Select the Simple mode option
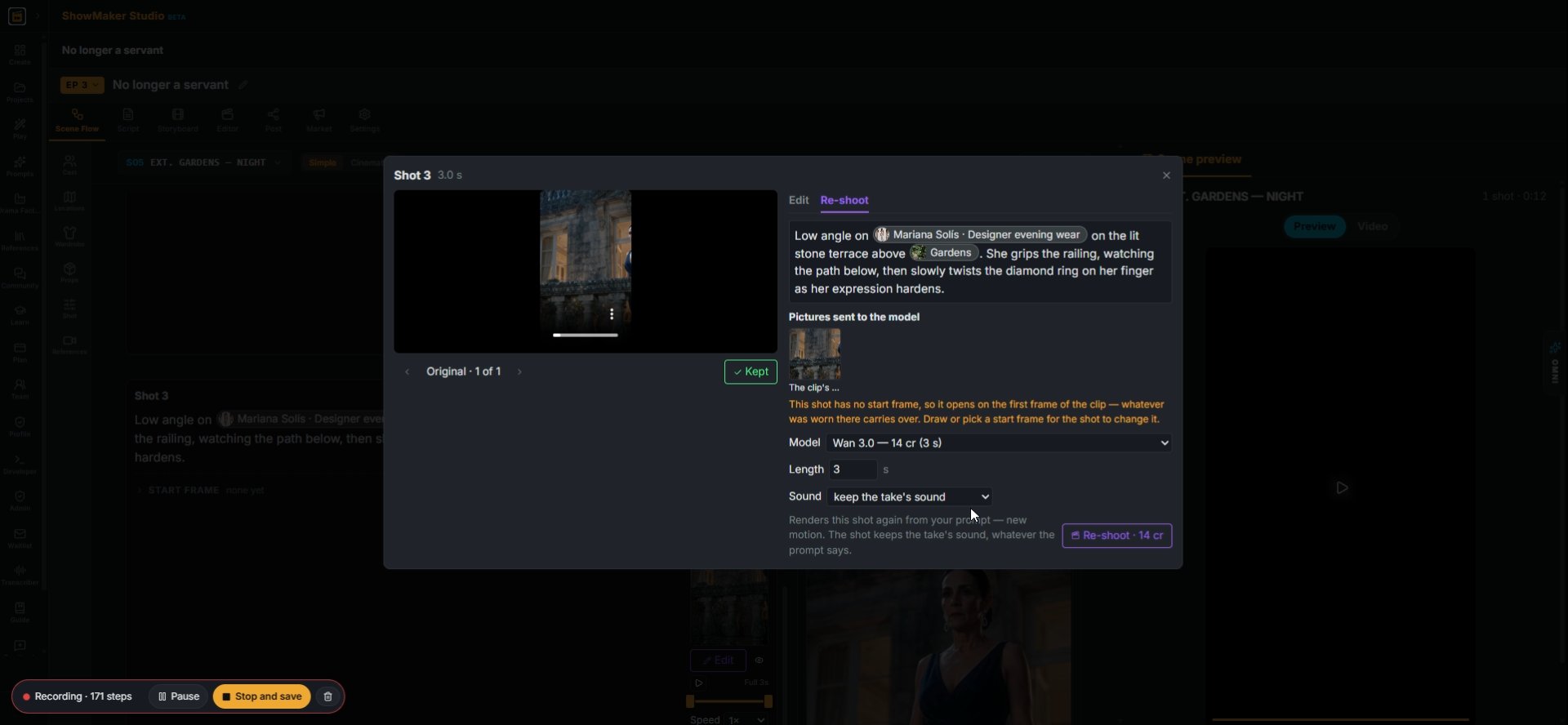Viewport: 1568px width, 725px height. pos(323,162)
